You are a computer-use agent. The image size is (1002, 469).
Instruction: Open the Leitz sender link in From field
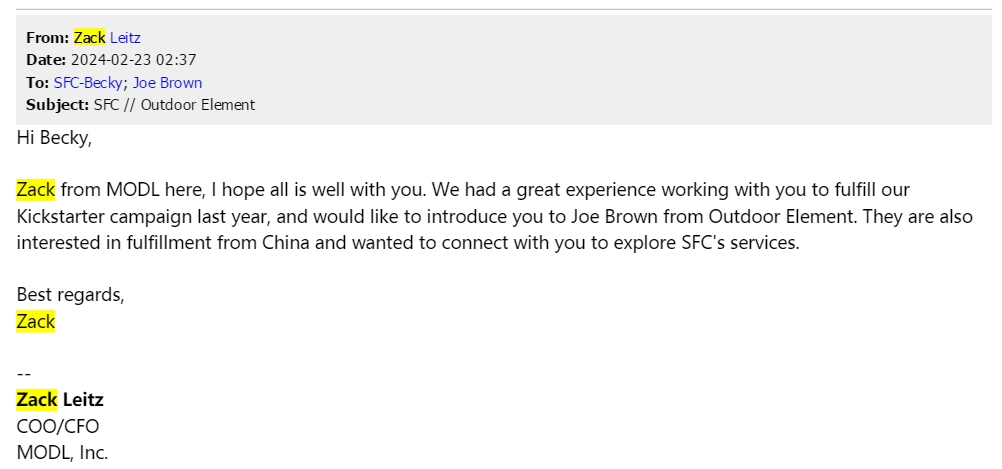[125, 38]
